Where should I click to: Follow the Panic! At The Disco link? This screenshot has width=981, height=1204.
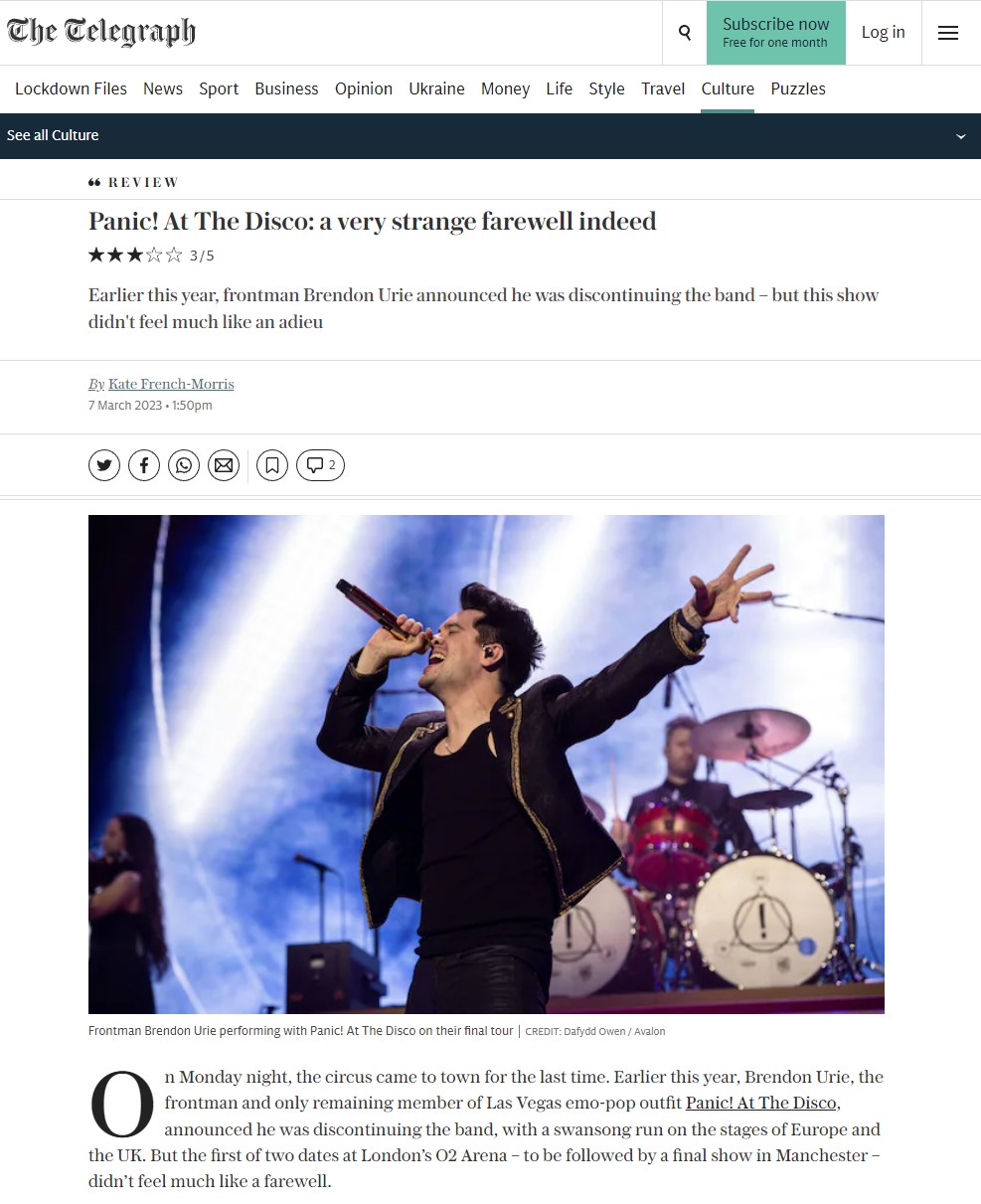tap(761, 1103)
